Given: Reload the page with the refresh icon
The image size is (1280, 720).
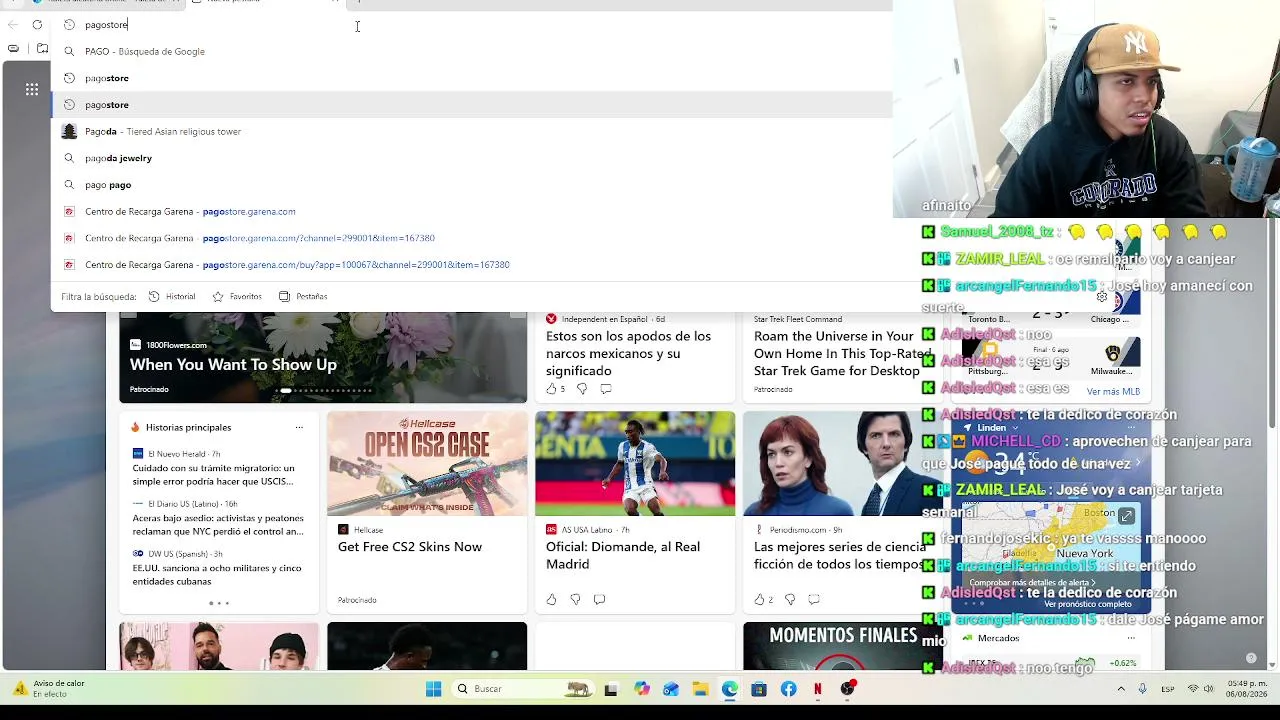Looking at the screenshot, I should click(x=37, y=25).
